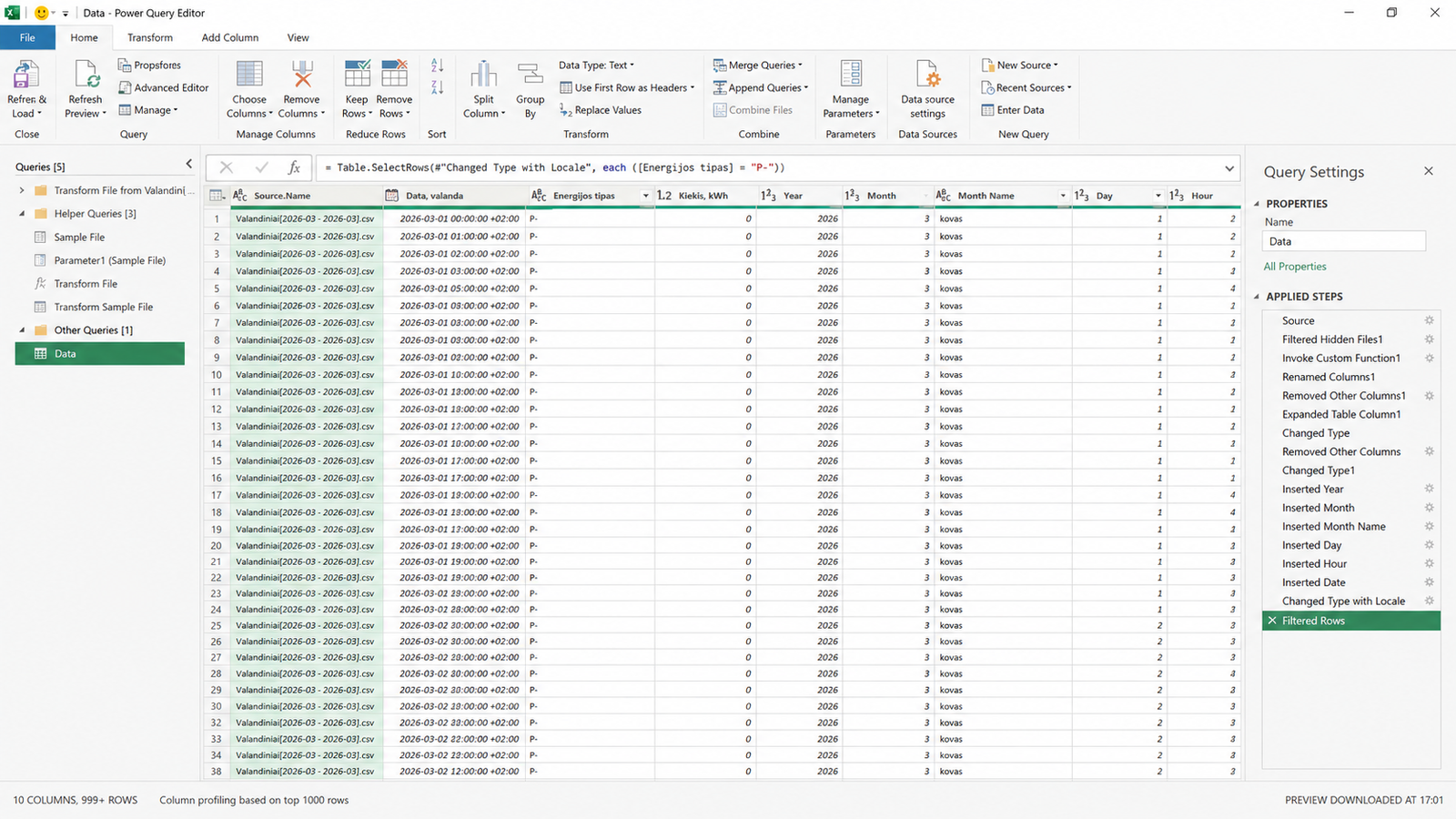
Task: Click the Choose Columns icon
Action: point(249,75)
